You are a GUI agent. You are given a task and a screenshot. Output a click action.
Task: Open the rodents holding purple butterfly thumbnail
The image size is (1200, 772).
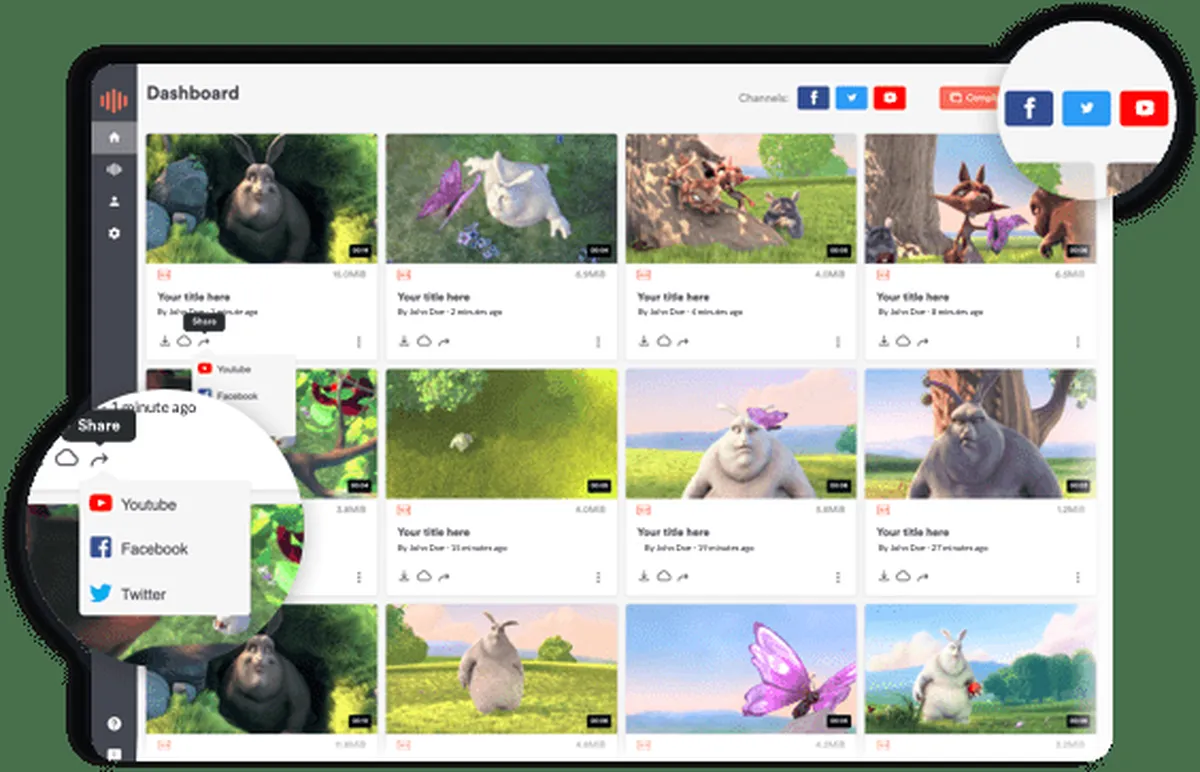pos(981,199)
